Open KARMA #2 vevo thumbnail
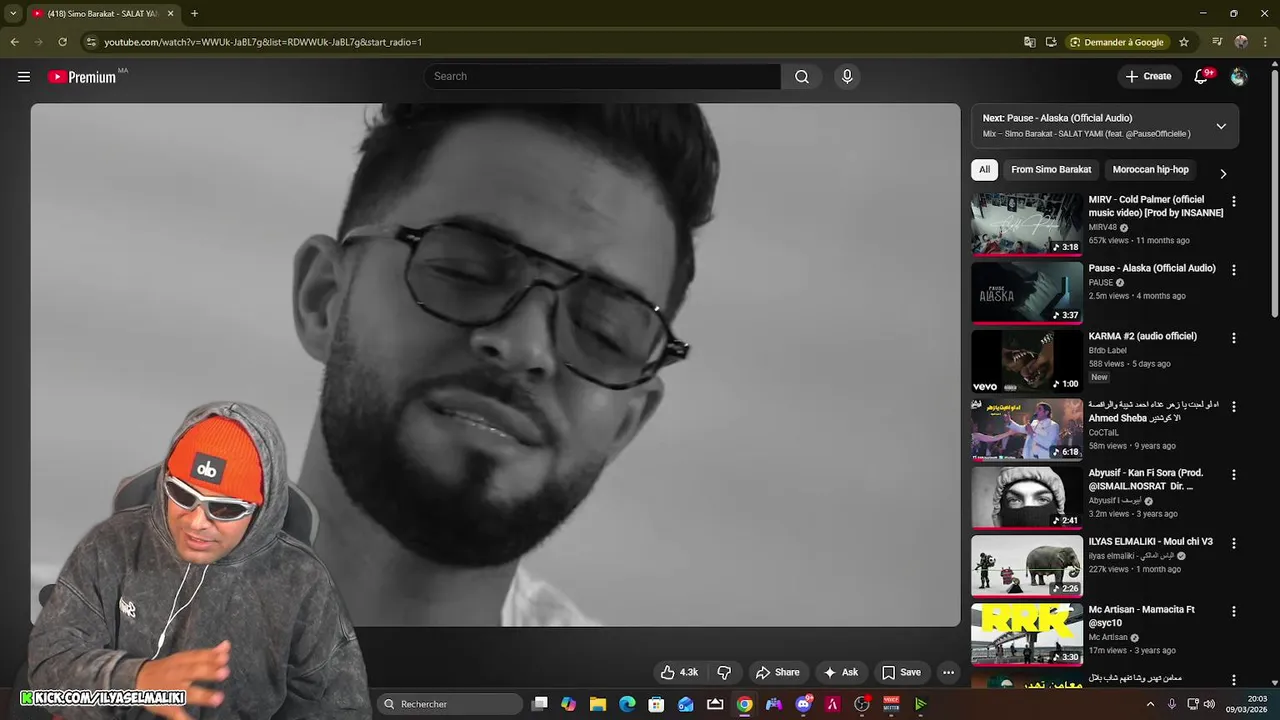Viewport: 1280px width, 720px height. pos(1027,361)
